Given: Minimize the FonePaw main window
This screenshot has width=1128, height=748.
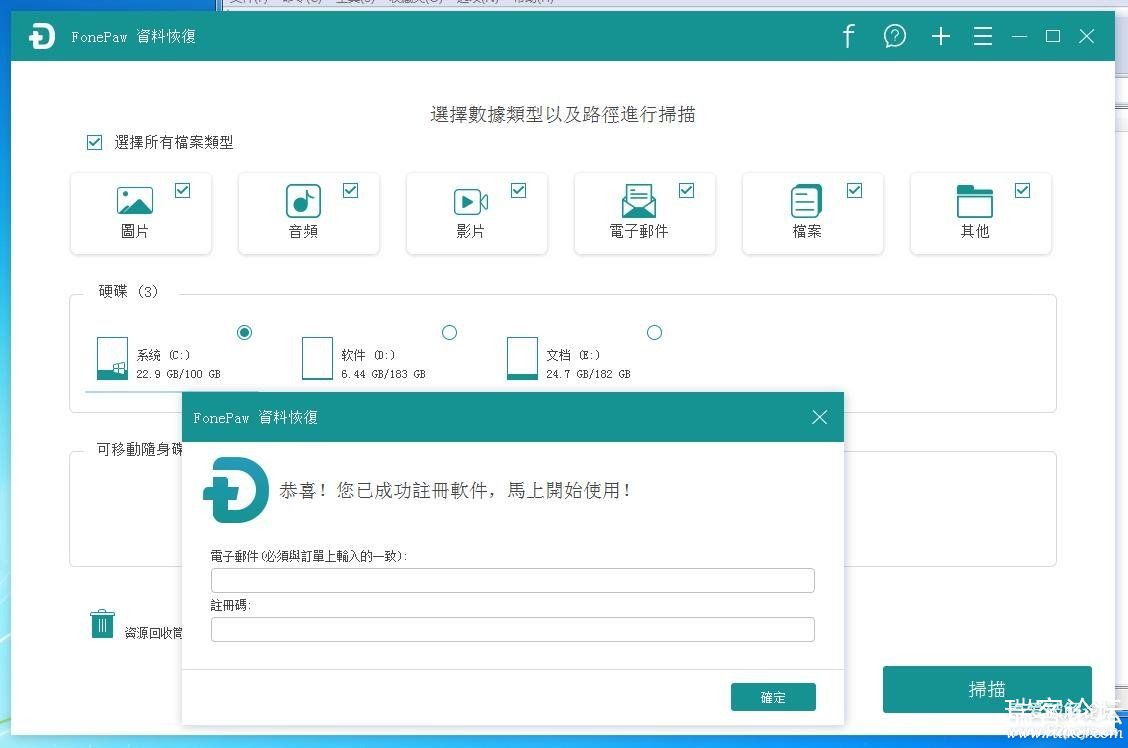Looking at the screenshot, I should (x=1019, y=36).
